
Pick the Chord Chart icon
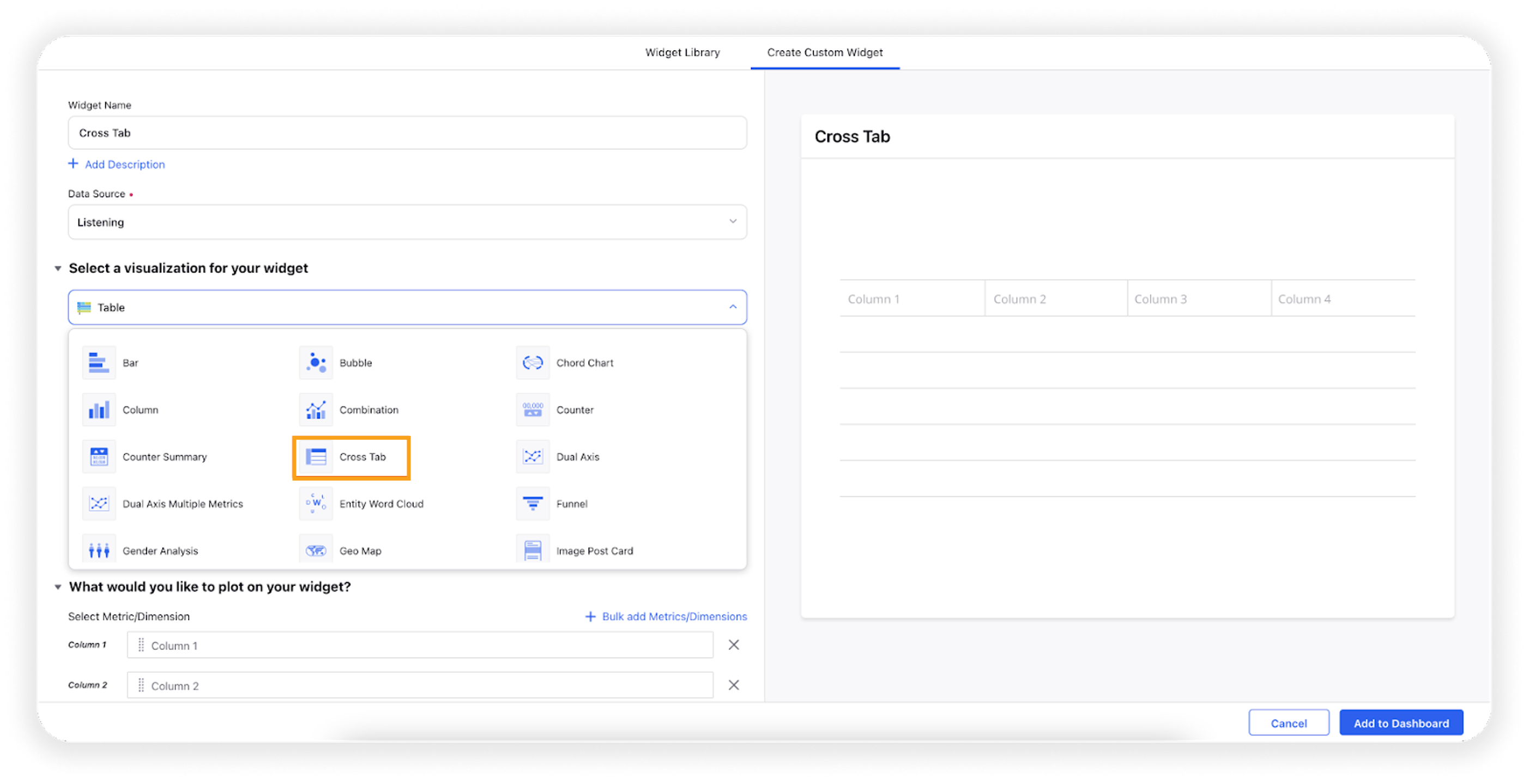533,362
